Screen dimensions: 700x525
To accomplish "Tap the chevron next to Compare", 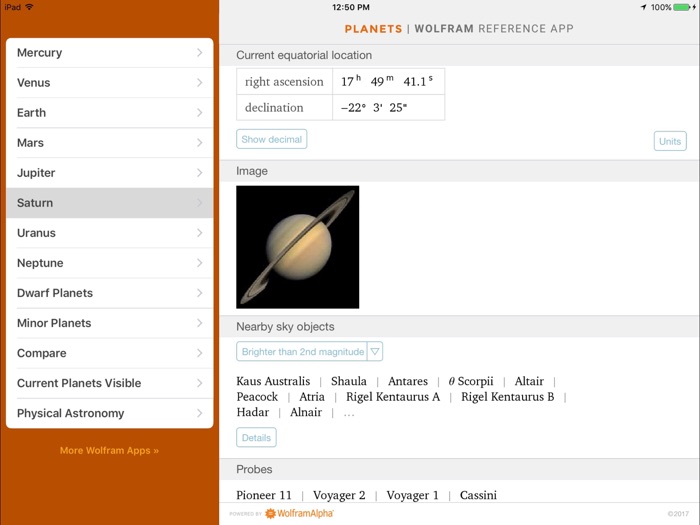I will [200, 353].
